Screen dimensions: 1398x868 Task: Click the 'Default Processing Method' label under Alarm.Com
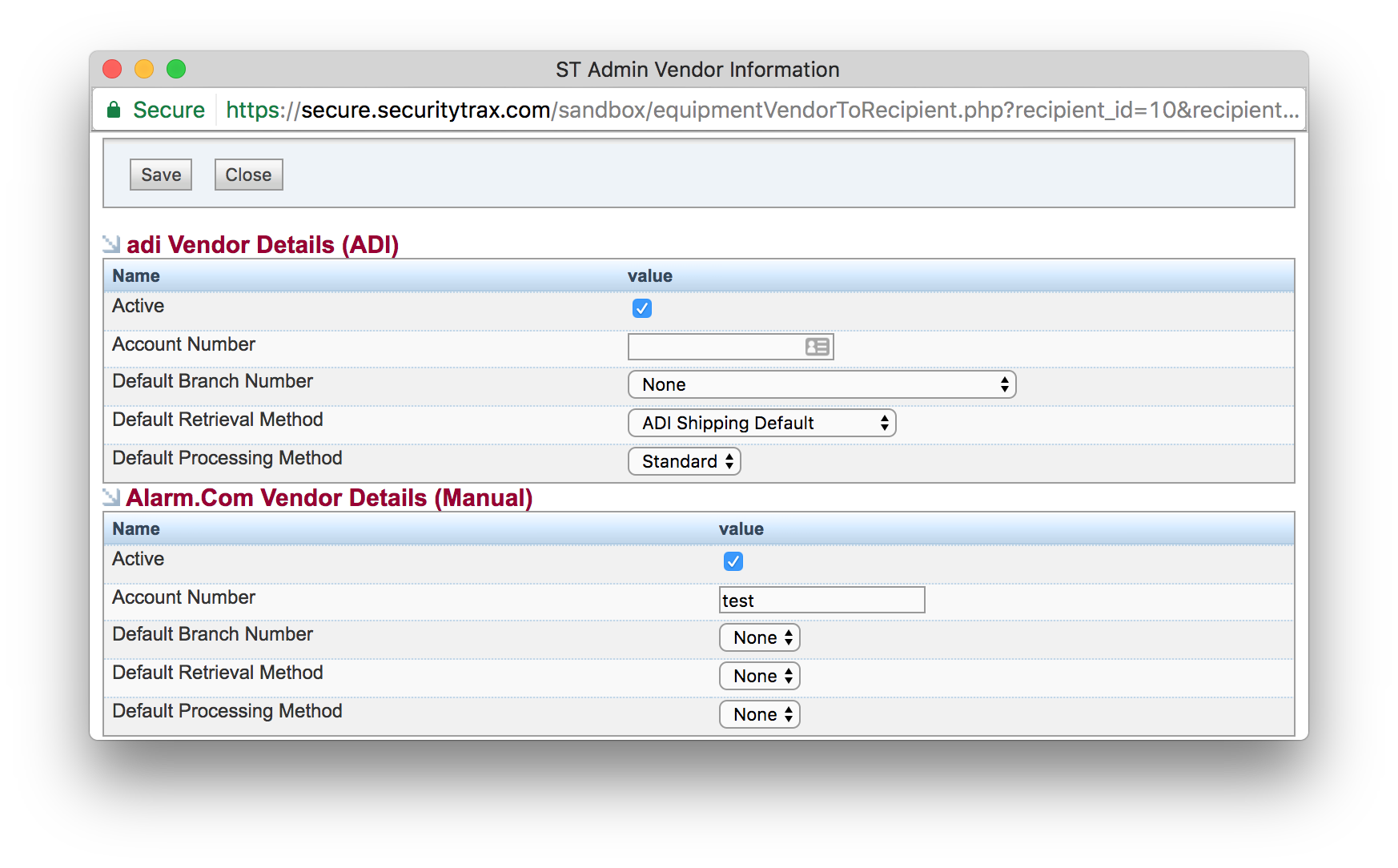(227, 711)
